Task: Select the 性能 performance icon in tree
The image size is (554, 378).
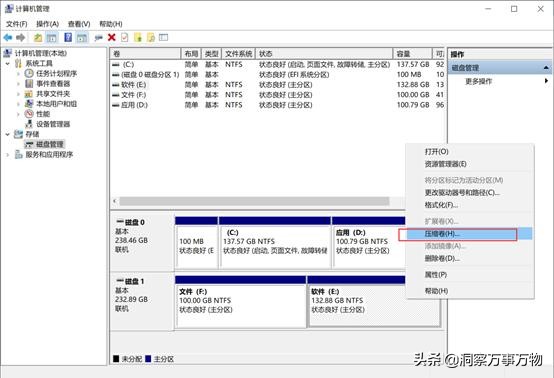Action: click(x=29, y=114)
